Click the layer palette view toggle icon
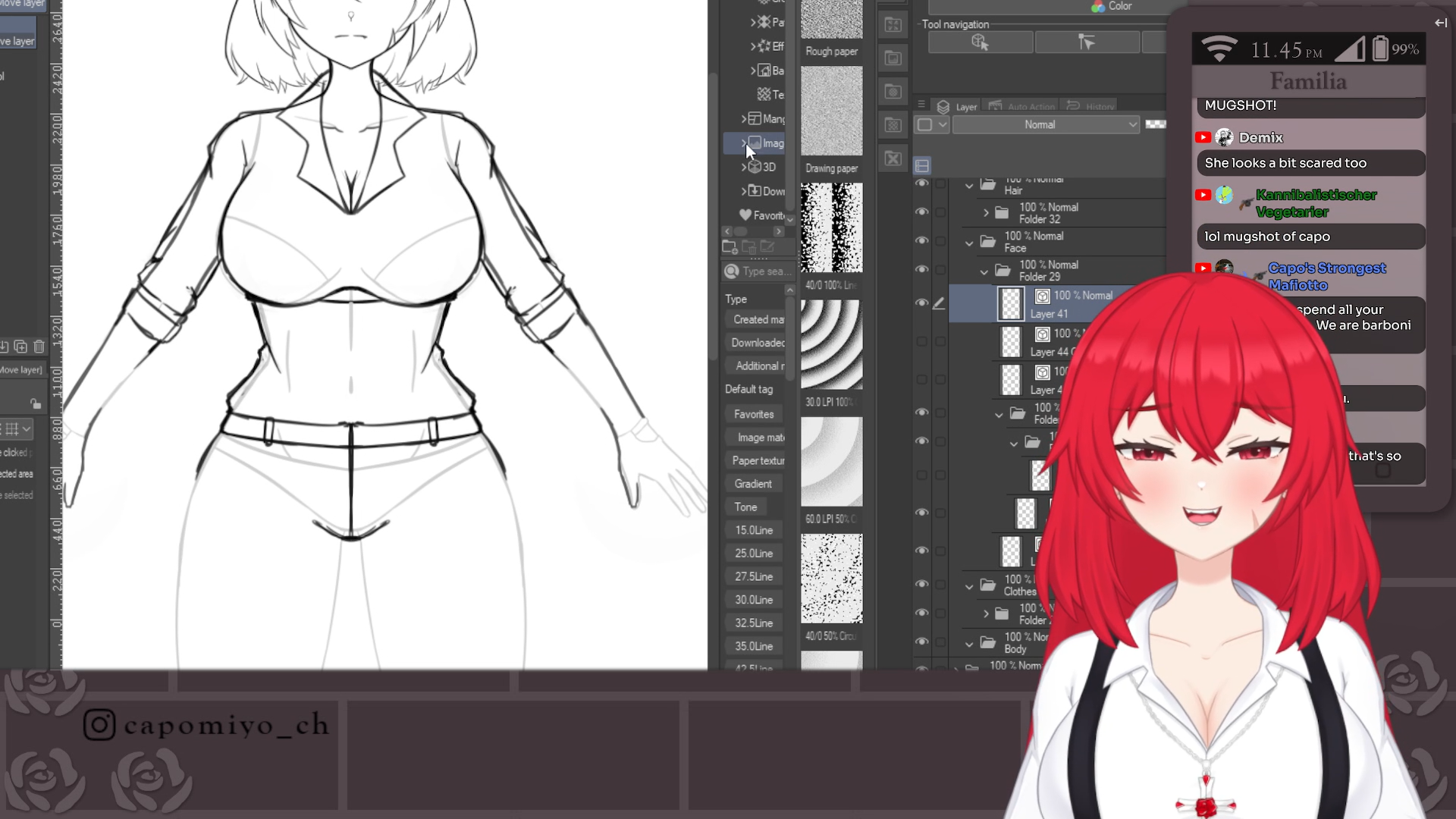The width and height of the screenshot is (1456, 819). pos(922,165)
